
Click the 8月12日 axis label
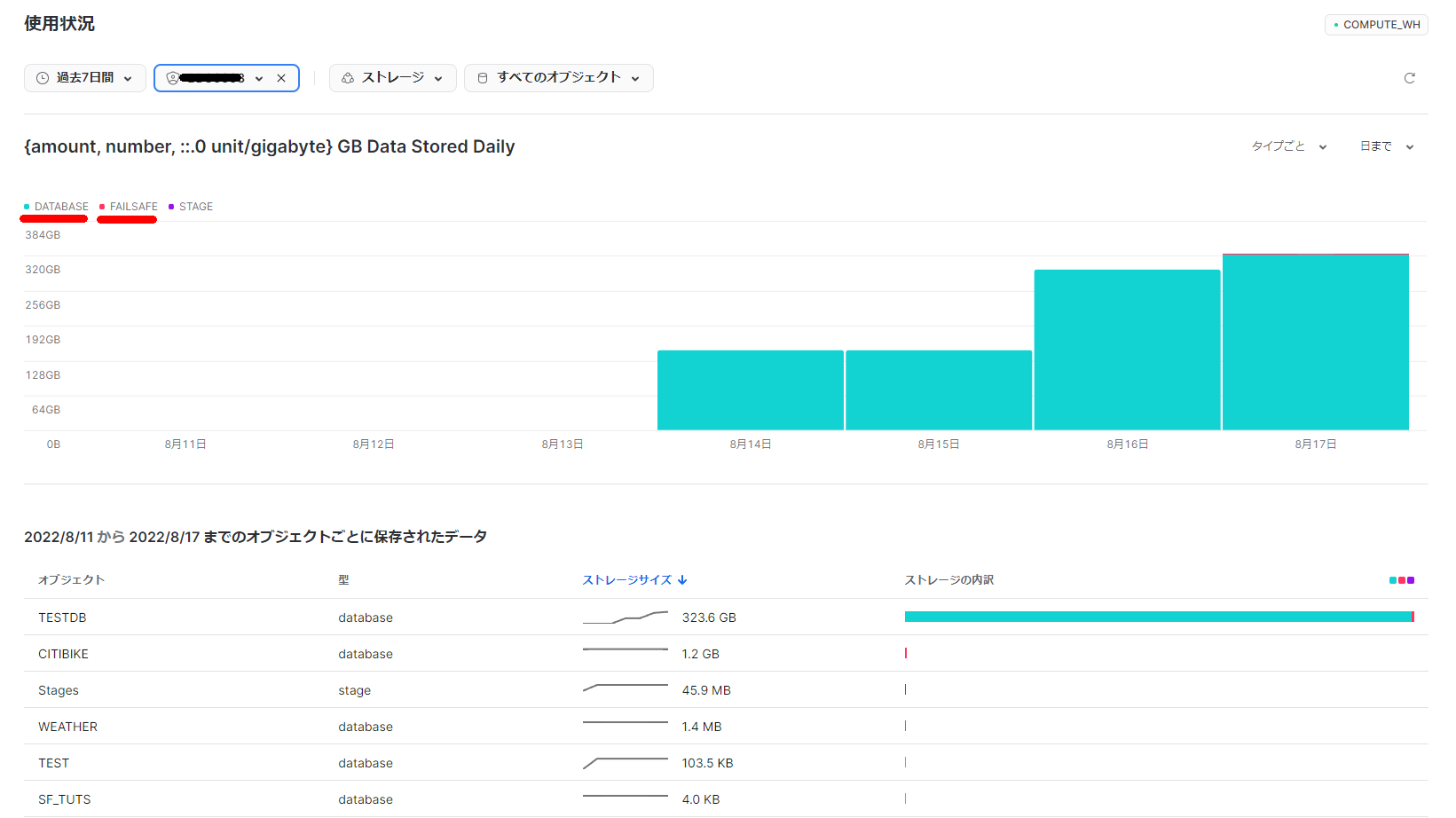click(x=374, y=444)
